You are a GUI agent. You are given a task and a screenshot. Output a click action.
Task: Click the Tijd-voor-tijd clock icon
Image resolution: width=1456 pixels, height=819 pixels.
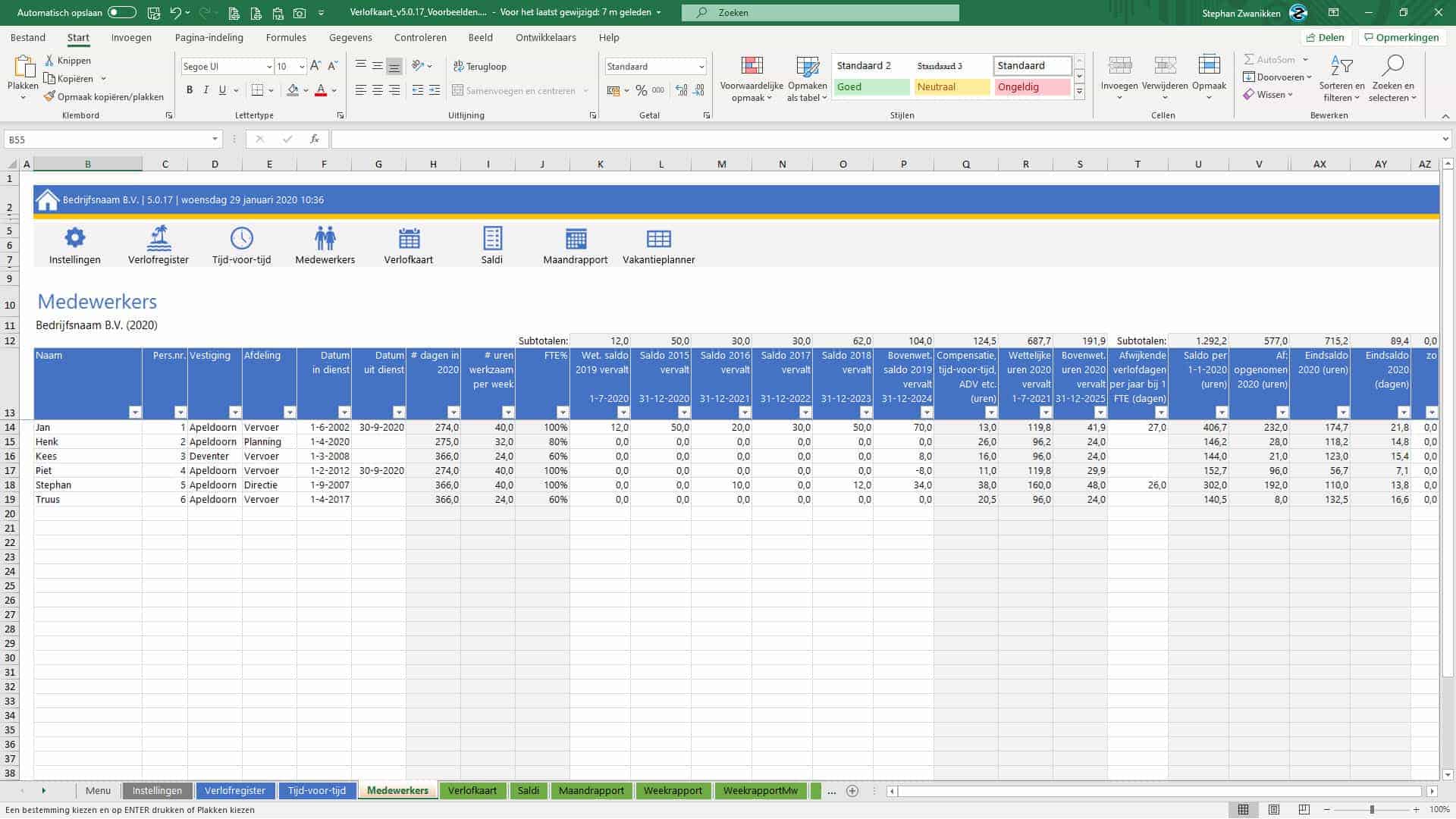[x=241, y=238]
